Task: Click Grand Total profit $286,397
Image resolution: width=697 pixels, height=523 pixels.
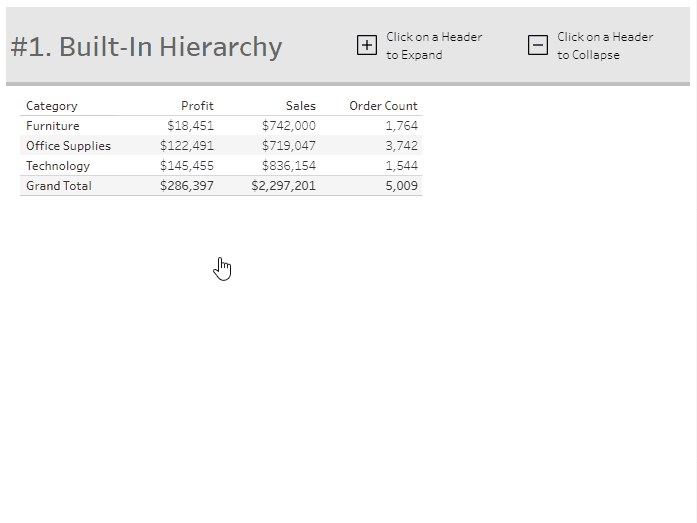Action: pos(187,186)
